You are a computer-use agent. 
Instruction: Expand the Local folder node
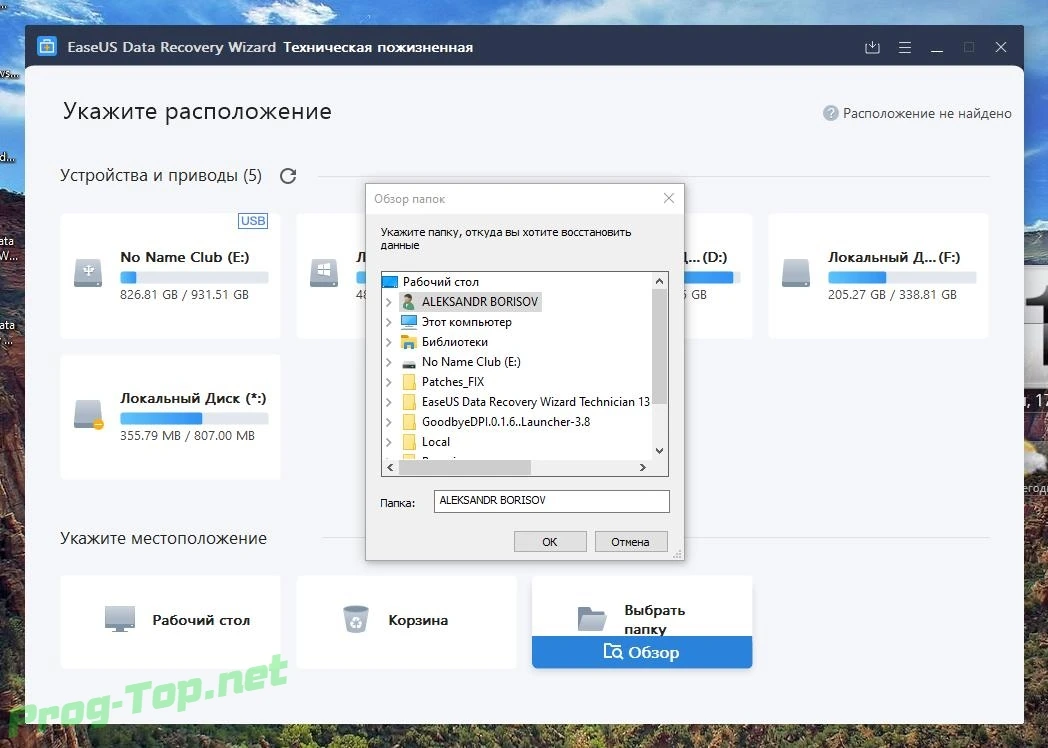pos(389,442)
